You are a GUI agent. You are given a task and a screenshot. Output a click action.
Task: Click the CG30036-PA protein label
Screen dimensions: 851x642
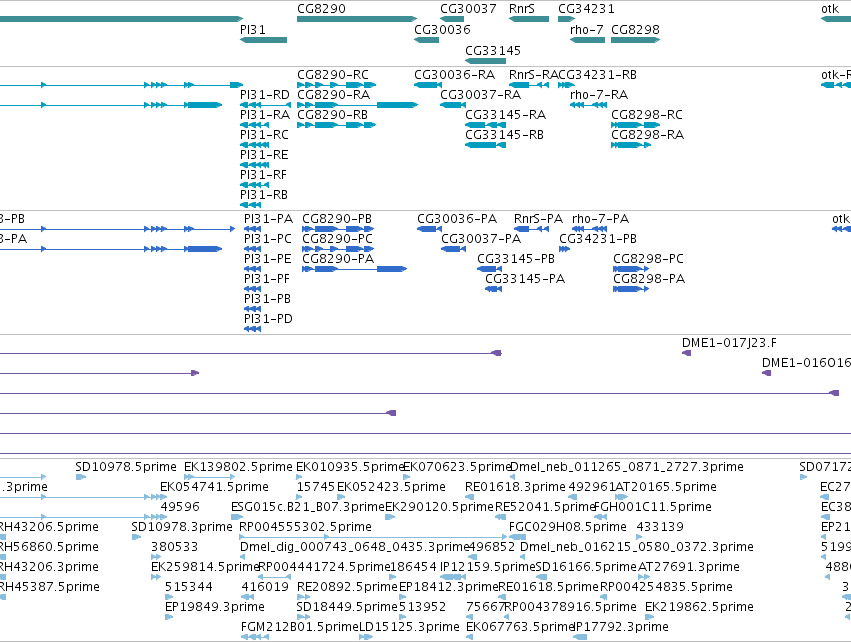[457, 219]
